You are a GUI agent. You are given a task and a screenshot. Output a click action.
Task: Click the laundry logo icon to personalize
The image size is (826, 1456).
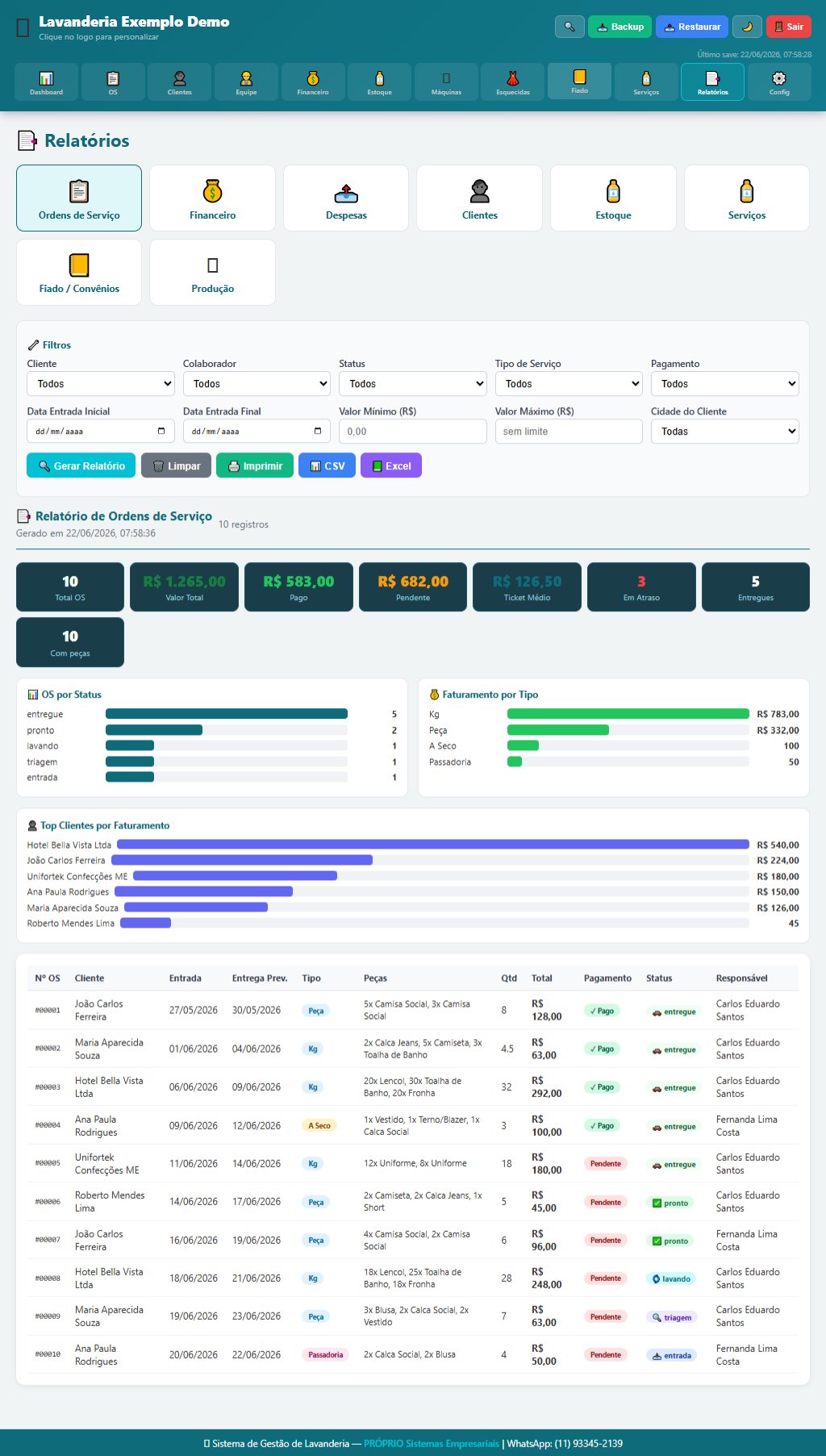tap(23, 27)
